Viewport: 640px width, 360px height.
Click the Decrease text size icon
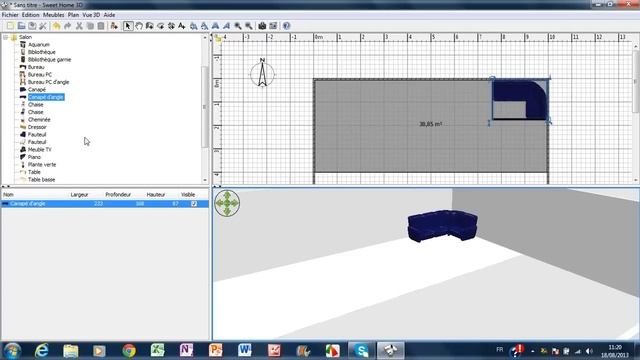pos(204,26)
